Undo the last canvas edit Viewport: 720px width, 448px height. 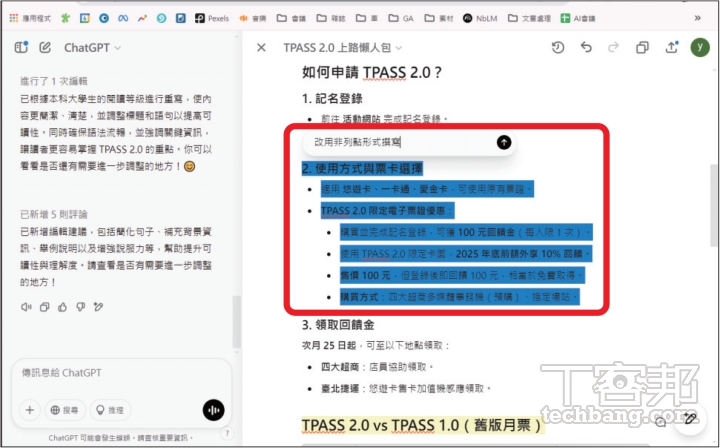coord(586,47)
